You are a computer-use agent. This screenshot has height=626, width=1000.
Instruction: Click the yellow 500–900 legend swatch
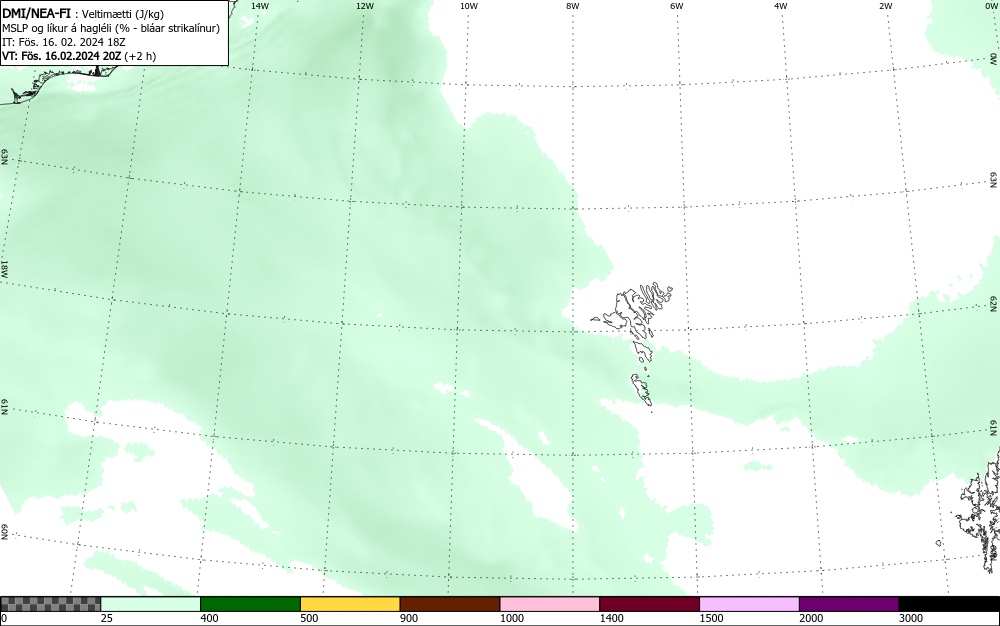tap(350, 604)
